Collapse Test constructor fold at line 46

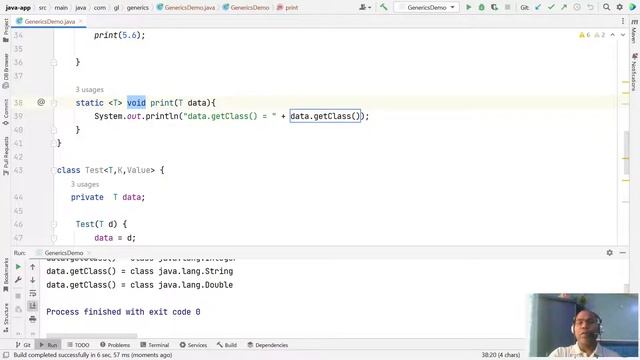click(x=54, y=224)
